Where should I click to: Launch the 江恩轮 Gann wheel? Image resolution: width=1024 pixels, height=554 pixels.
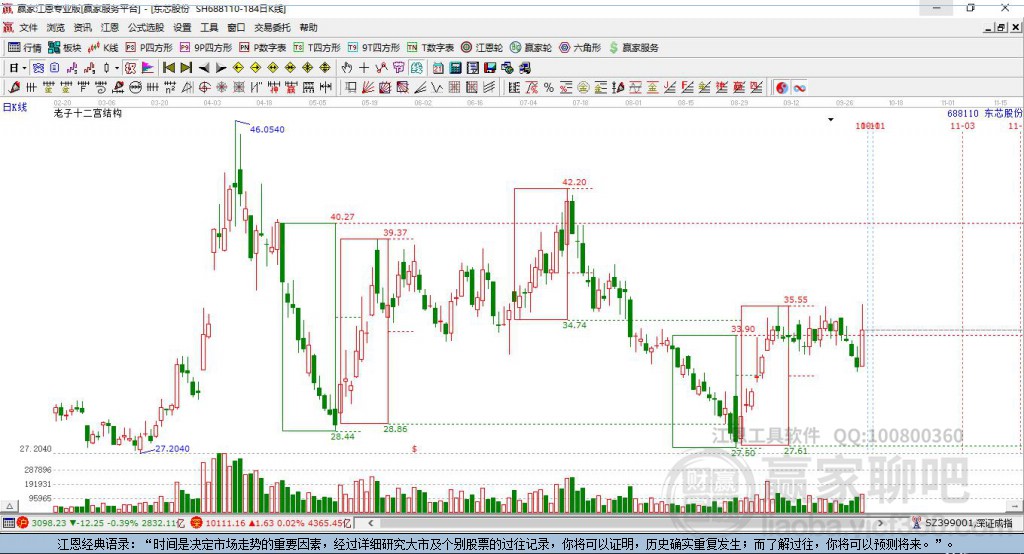(482, 48)
